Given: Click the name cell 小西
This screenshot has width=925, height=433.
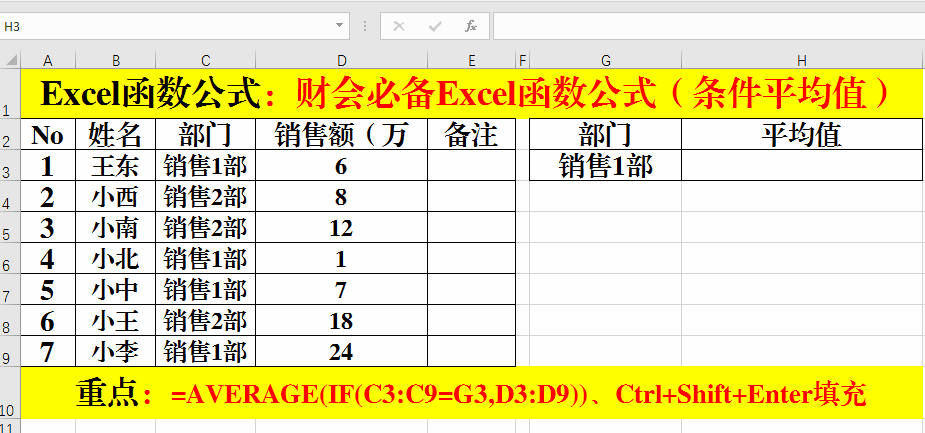Looking at the screenshot, I should 116,196.
